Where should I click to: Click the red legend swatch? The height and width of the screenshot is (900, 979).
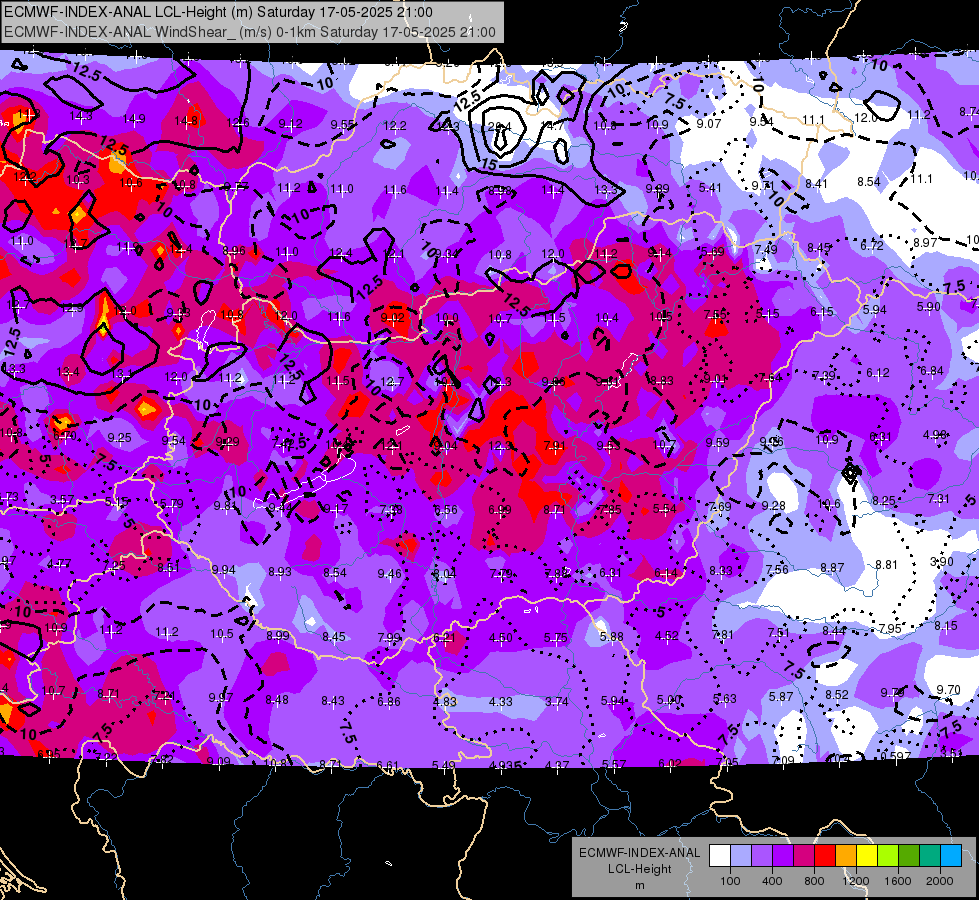pos(825,856)
